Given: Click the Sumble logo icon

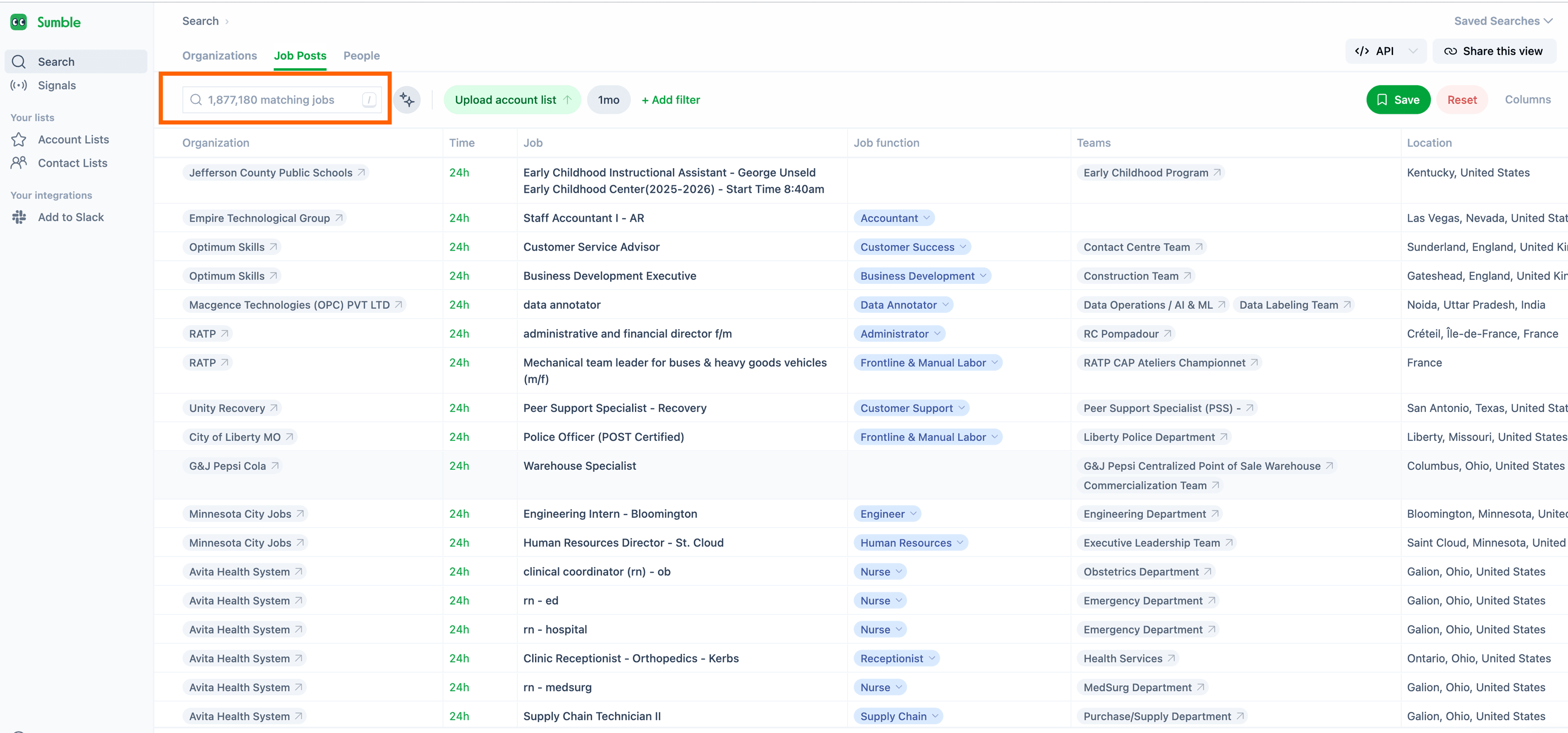Looking at the screenshot, I should pos(19,23).
